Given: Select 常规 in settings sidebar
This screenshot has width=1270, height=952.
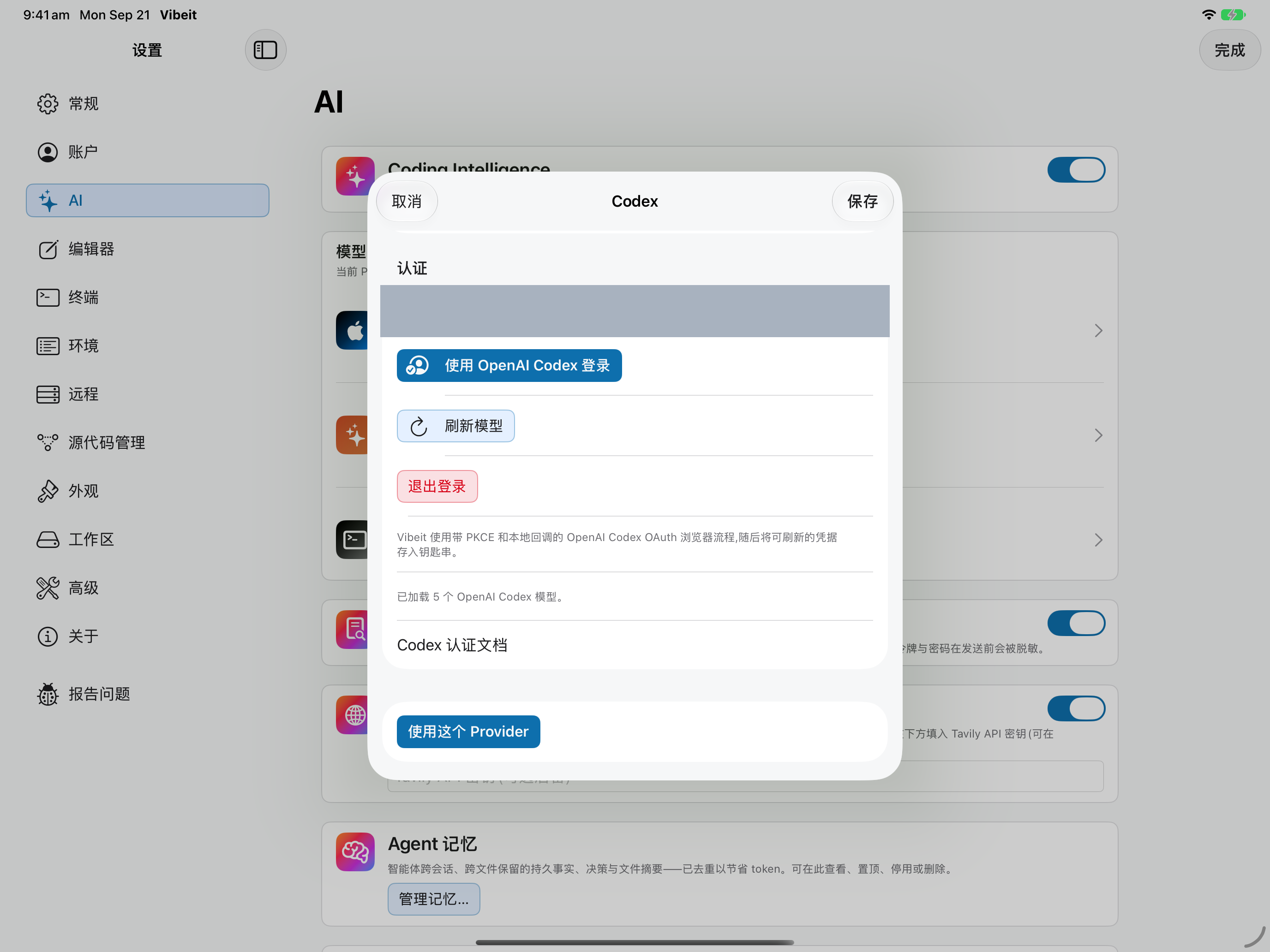Looking at the screenshot, I should point(148,104).
